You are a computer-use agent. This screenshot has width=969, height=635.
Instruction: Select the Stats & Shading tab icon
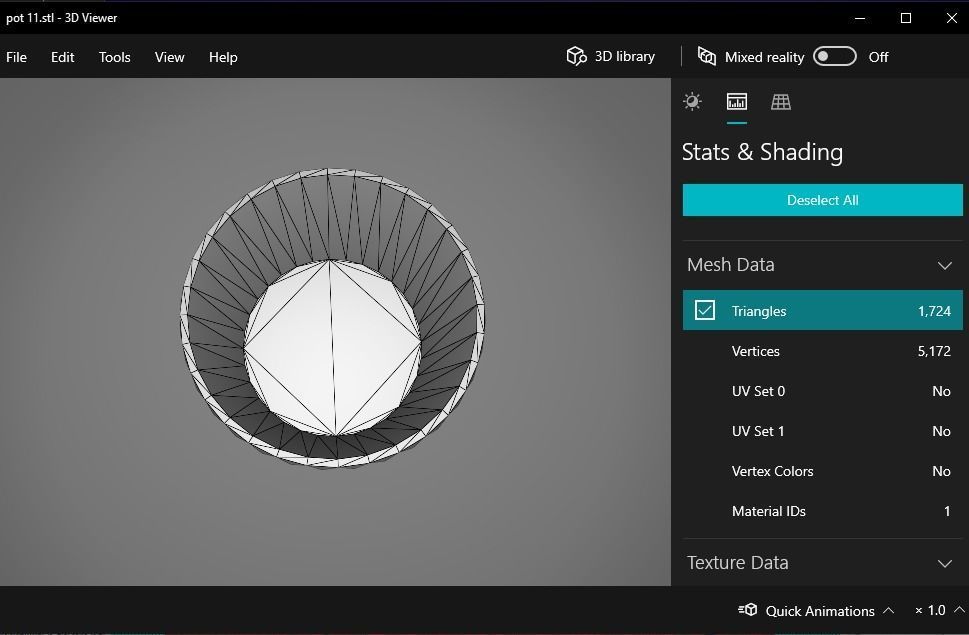click(737, 101)
